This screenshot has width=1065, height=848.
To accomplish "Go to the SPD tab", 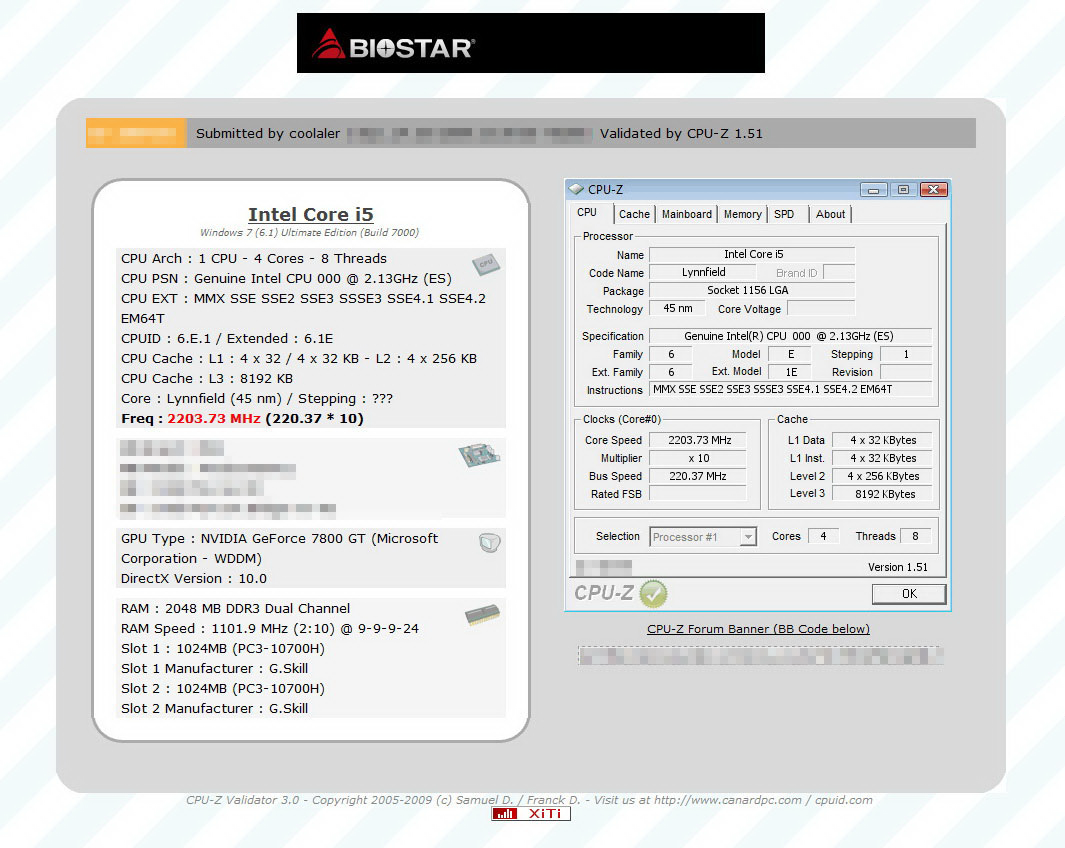I will (x=785, y=214).
